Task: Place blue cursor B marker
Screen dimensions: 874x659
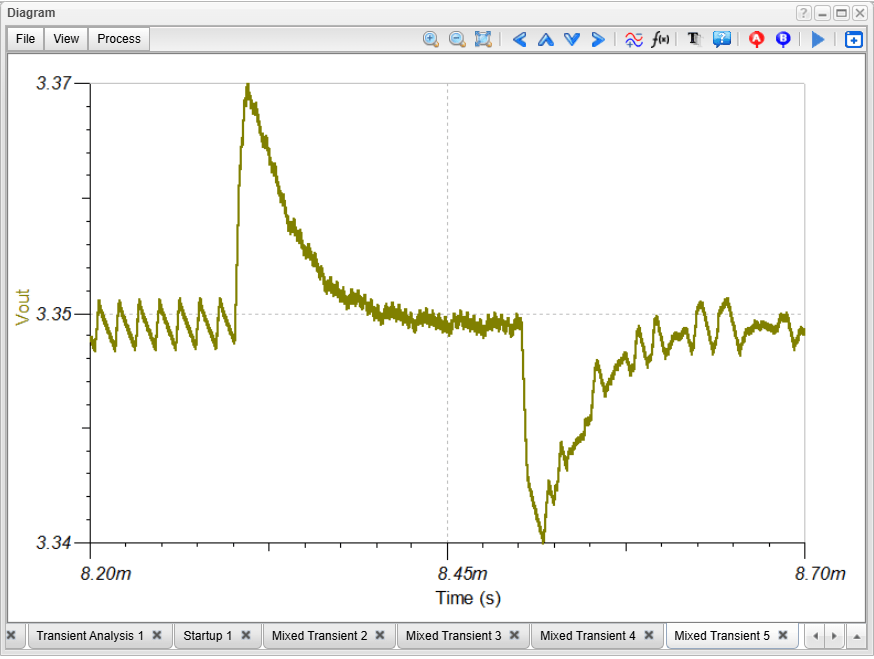Action: pos(783,39)
